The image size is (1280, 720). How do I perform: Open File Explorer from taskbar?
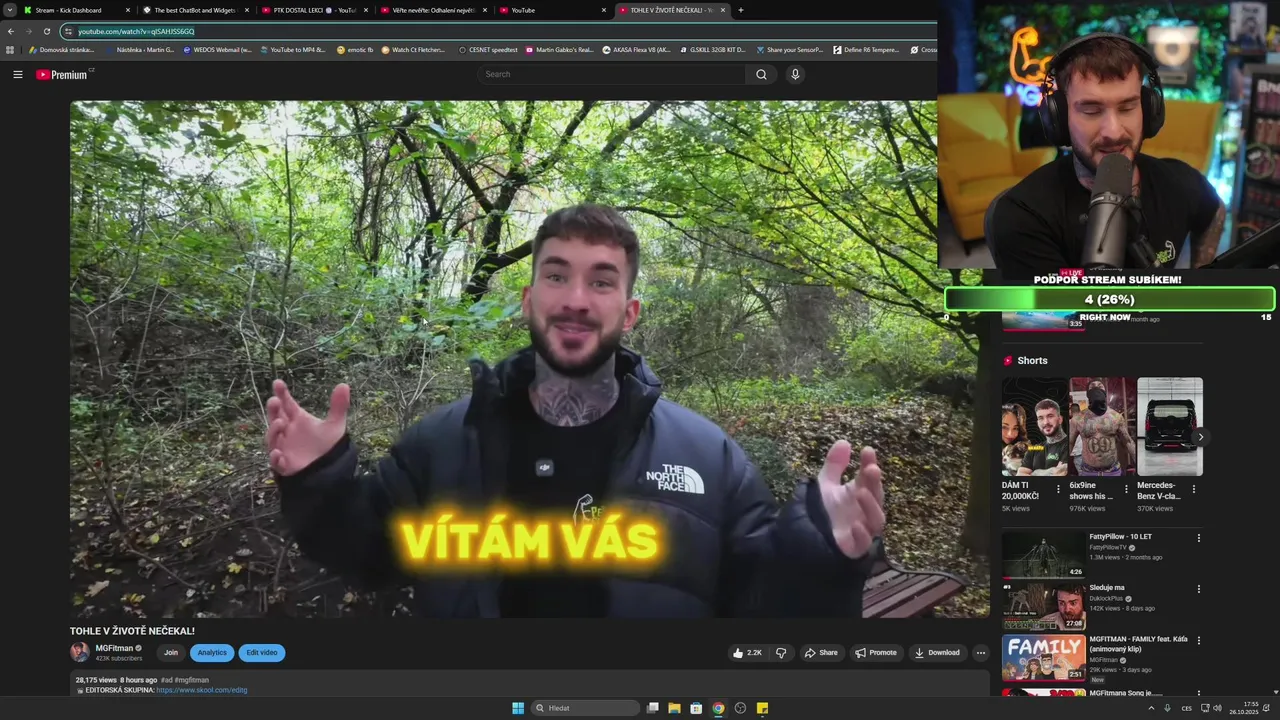674,708
